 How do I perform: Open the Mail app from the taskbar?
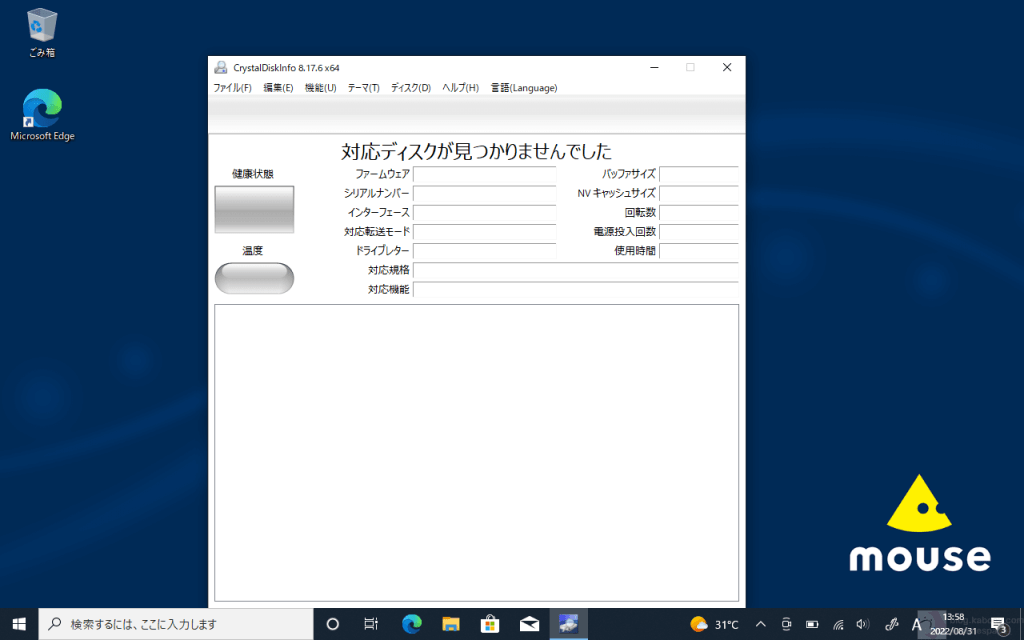coord(529,624)
